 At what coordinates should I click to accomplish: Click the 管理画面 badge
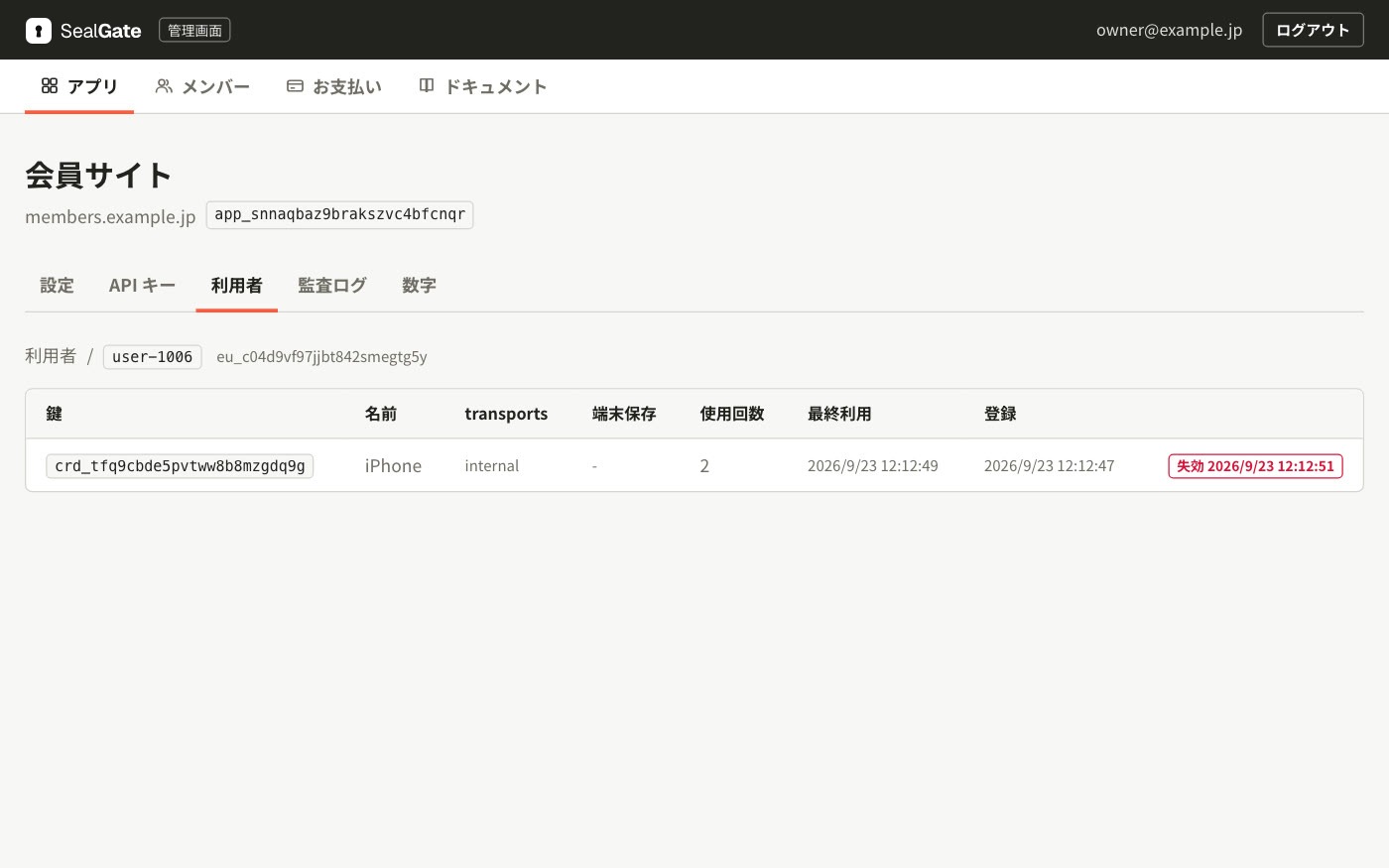194,31
